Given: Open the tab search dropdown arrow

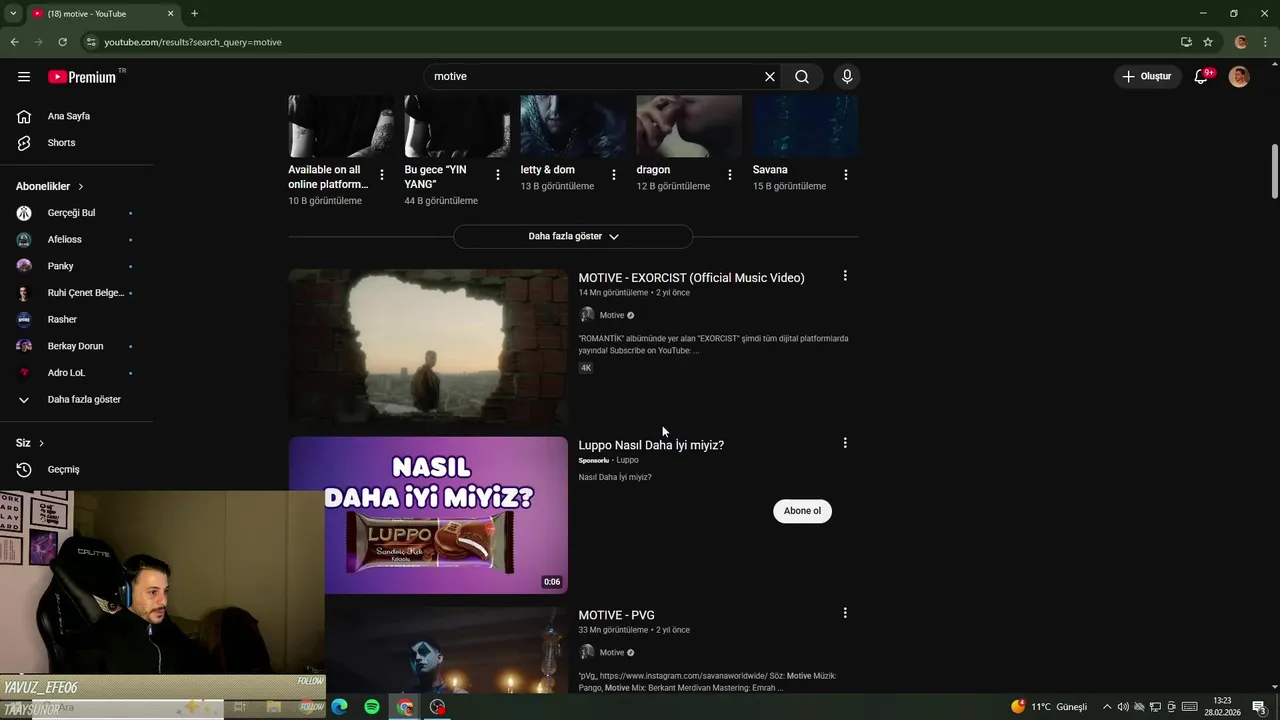Looking at the screenshot, I should tap(13, 13).
